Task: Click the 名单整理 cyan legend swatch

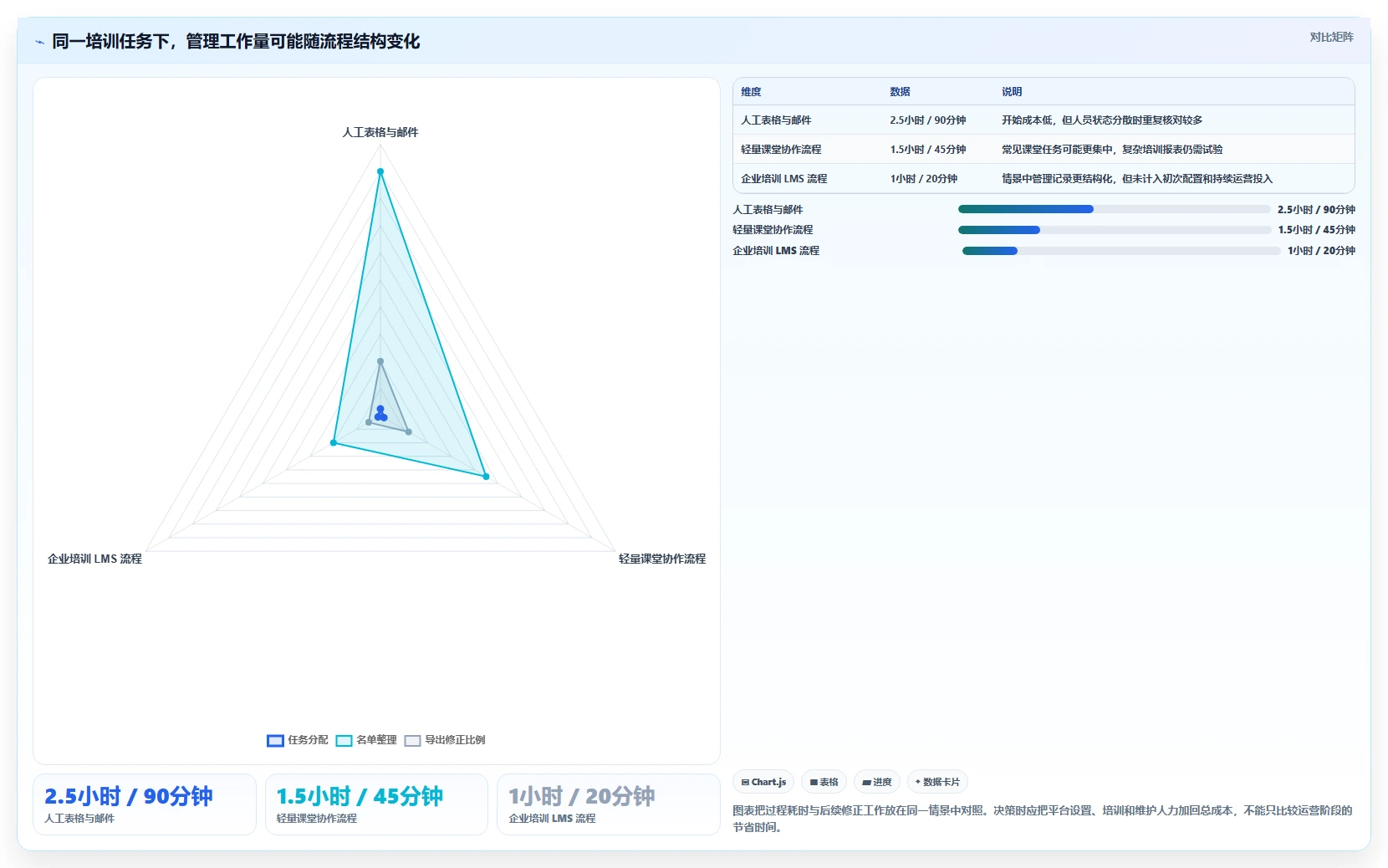Action: tap(344, 740)
